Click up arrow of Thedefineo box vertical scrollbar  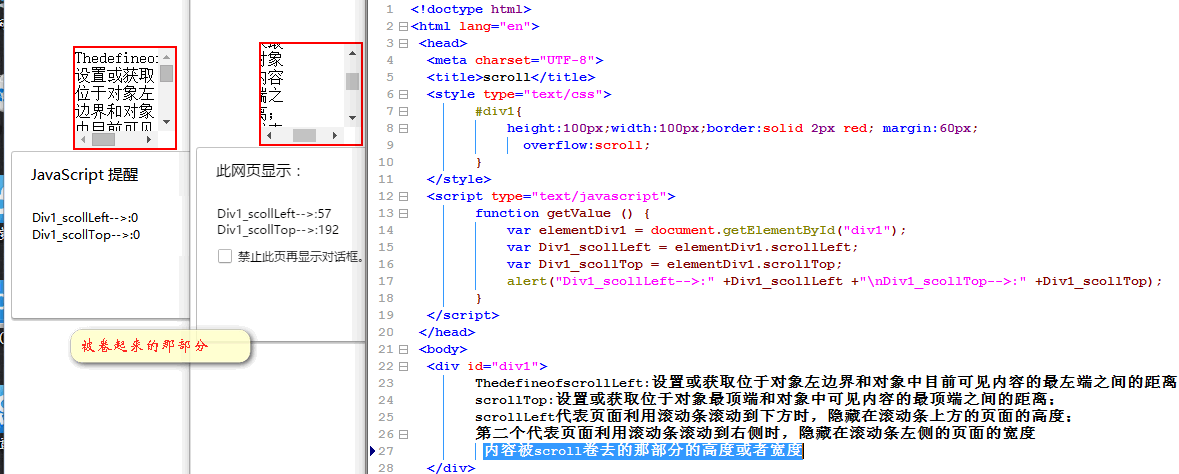pos(166,57)
